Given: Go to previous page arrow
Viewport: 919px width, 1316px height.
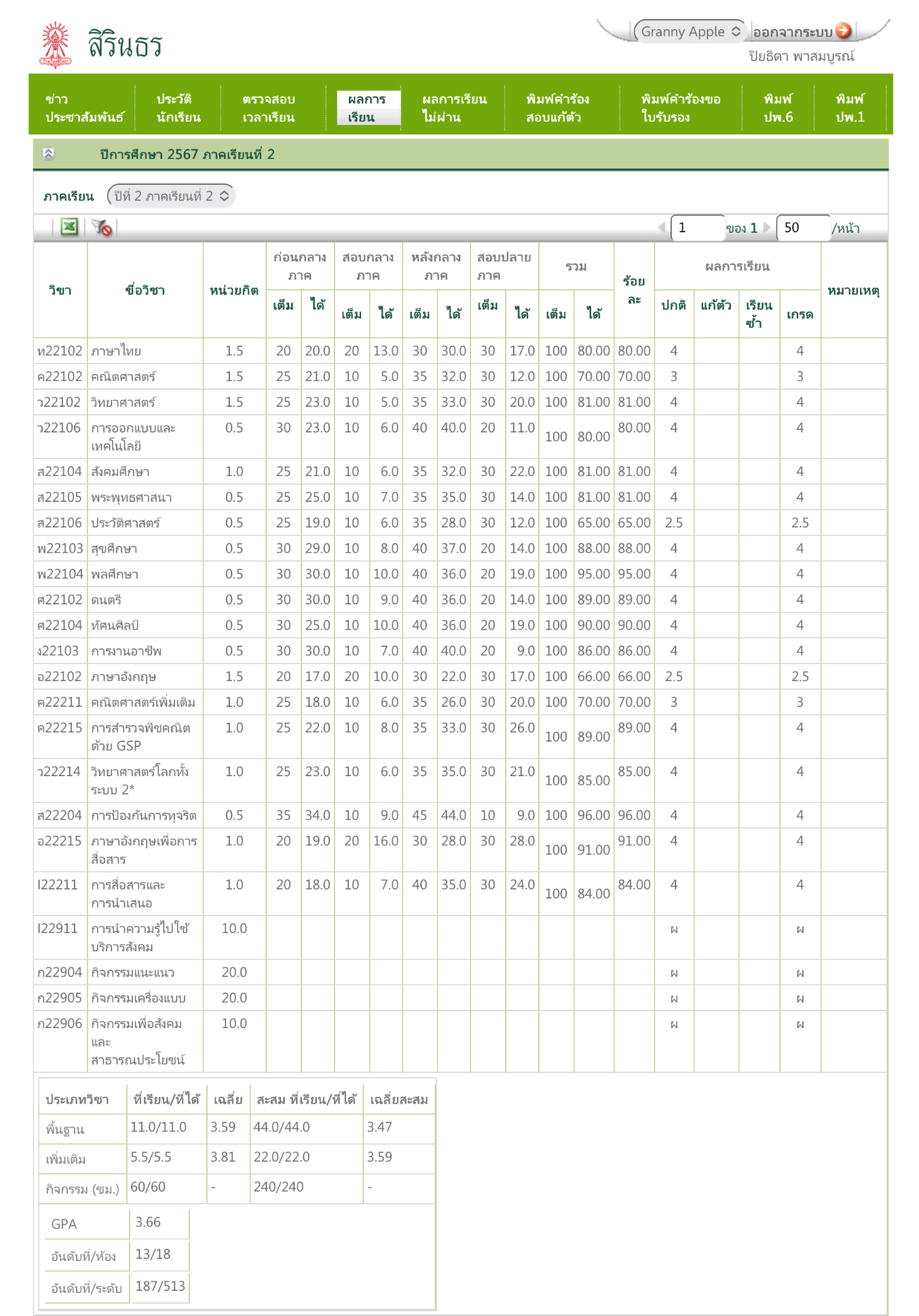Looking at the screenshot, I should [662, 227].
